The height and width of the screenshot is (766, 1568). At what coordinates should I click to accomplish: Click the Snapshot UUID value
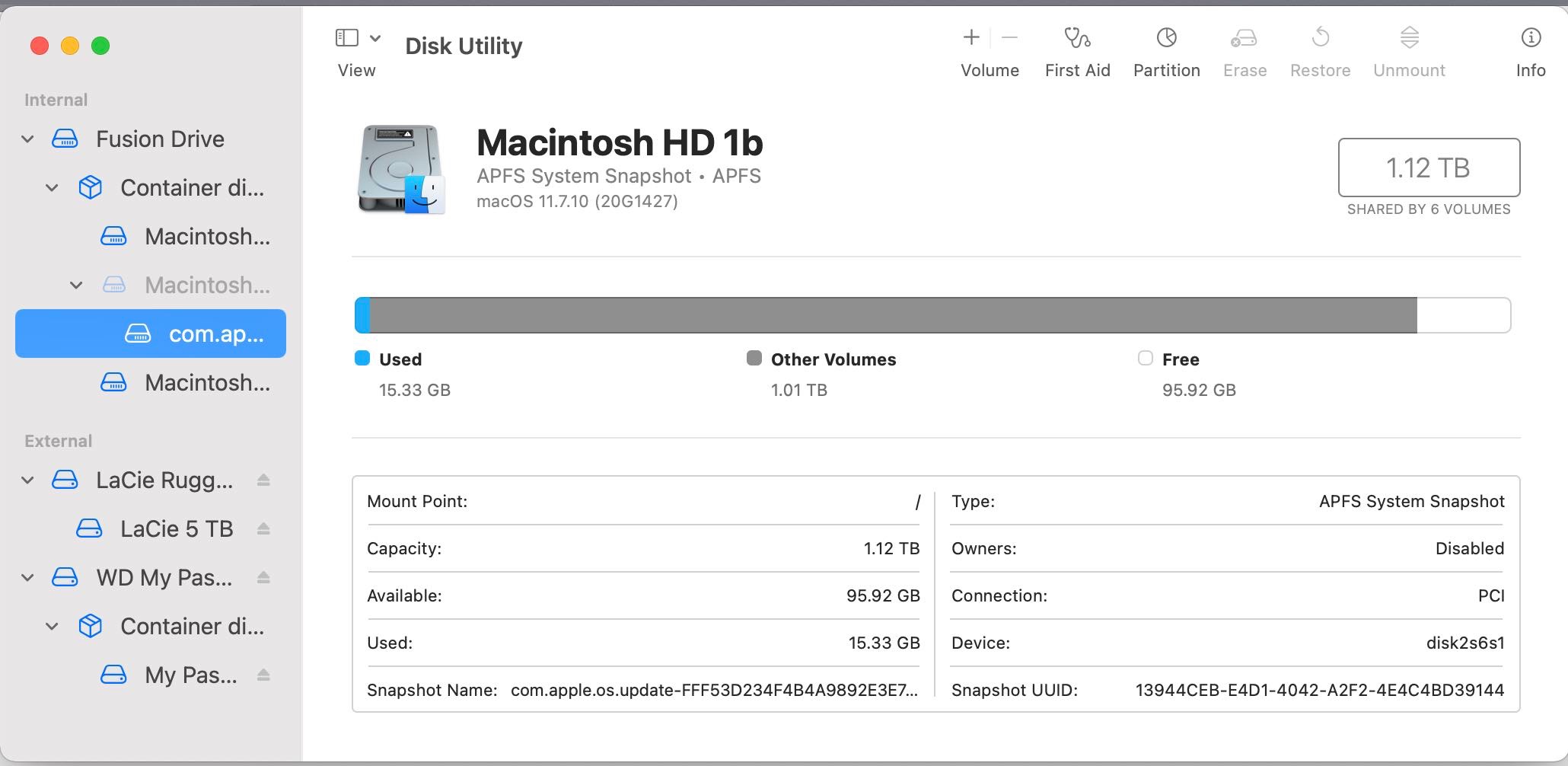click(x=1320, y=691)
